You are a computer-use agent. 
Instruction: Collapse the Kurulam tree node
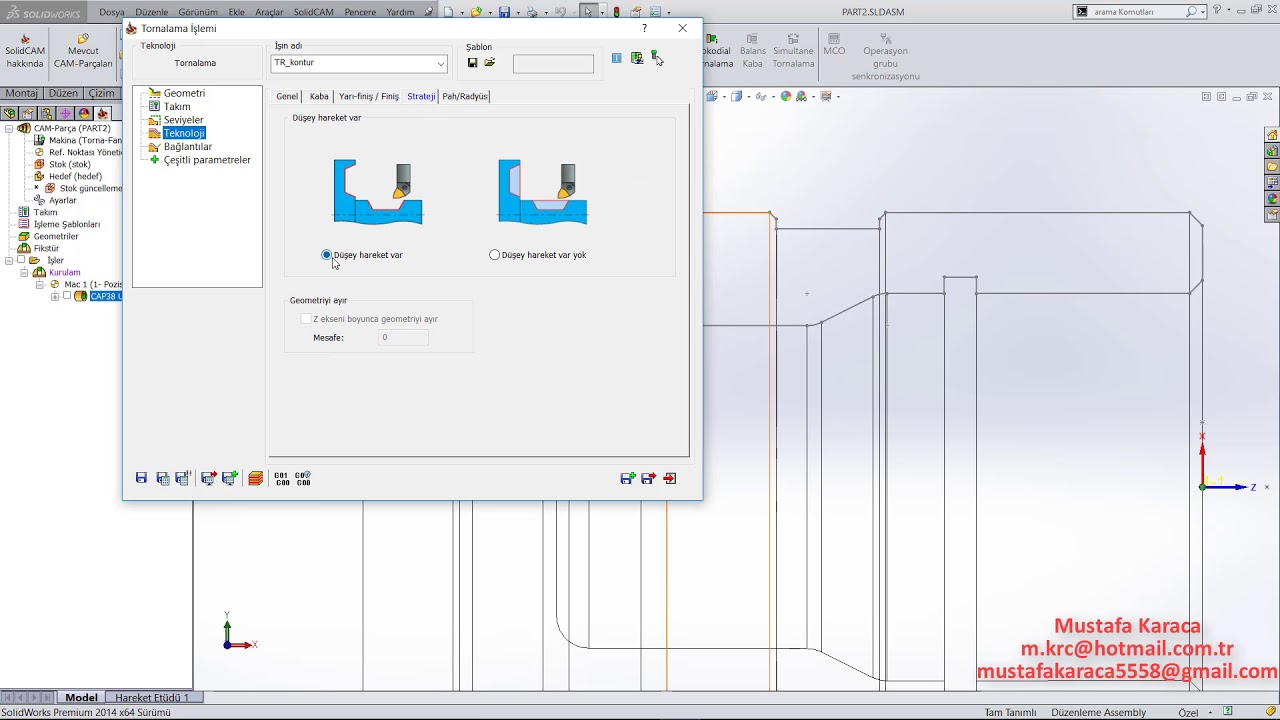point(25,272)
